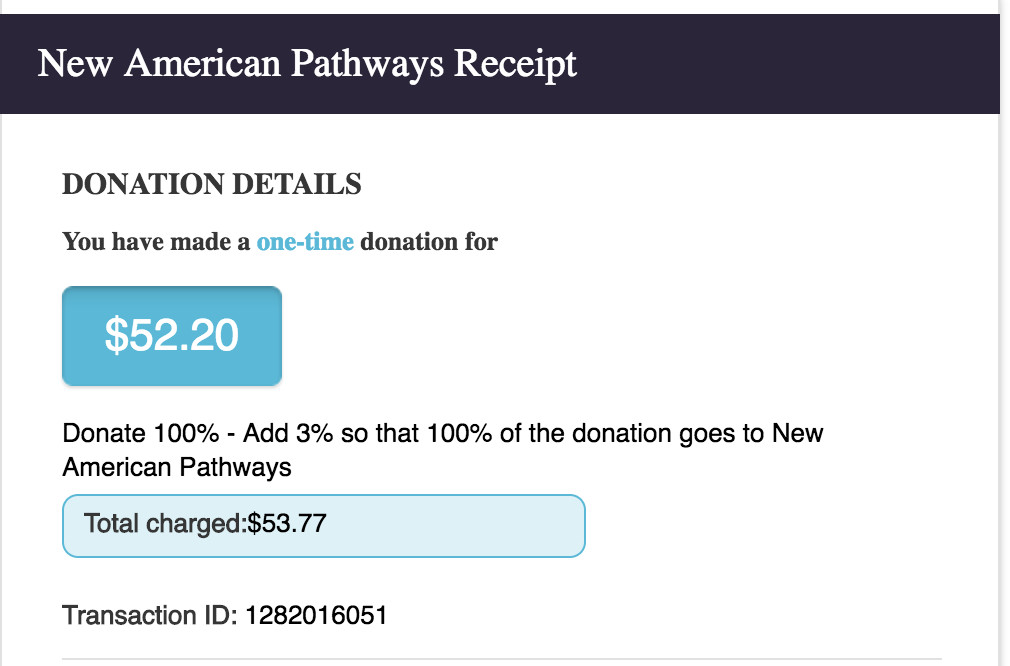Click the "DONATION DETAILS" heading
The width and height of the screenshot is (1010, 666).
click(x=212, y=185)
